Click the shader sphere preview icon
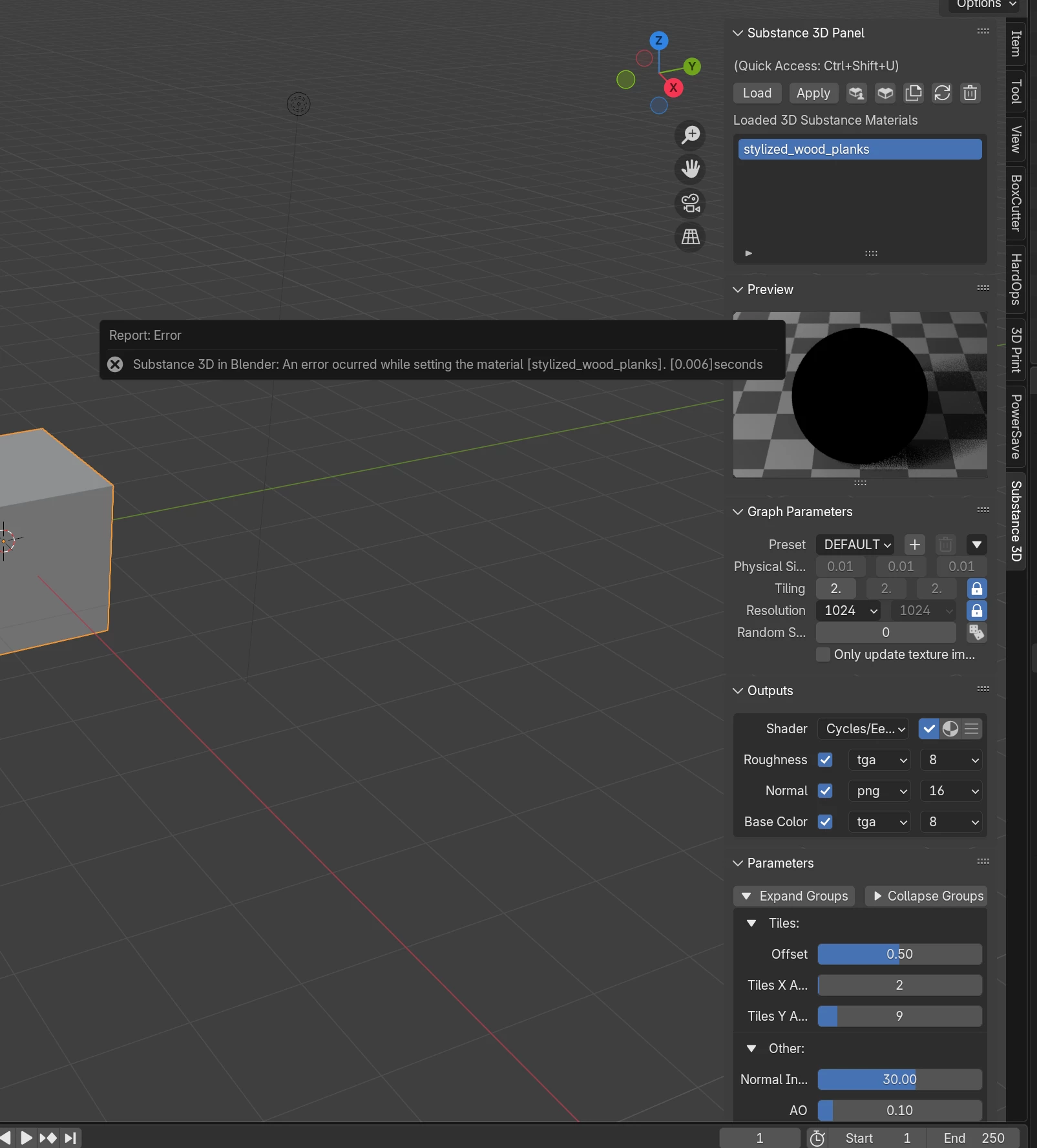This screenshot has height=1148, width=1037. point(950,729)
